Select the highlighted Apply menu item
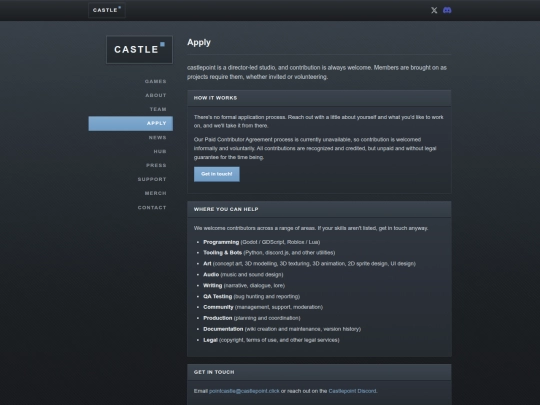 (131, 123)
